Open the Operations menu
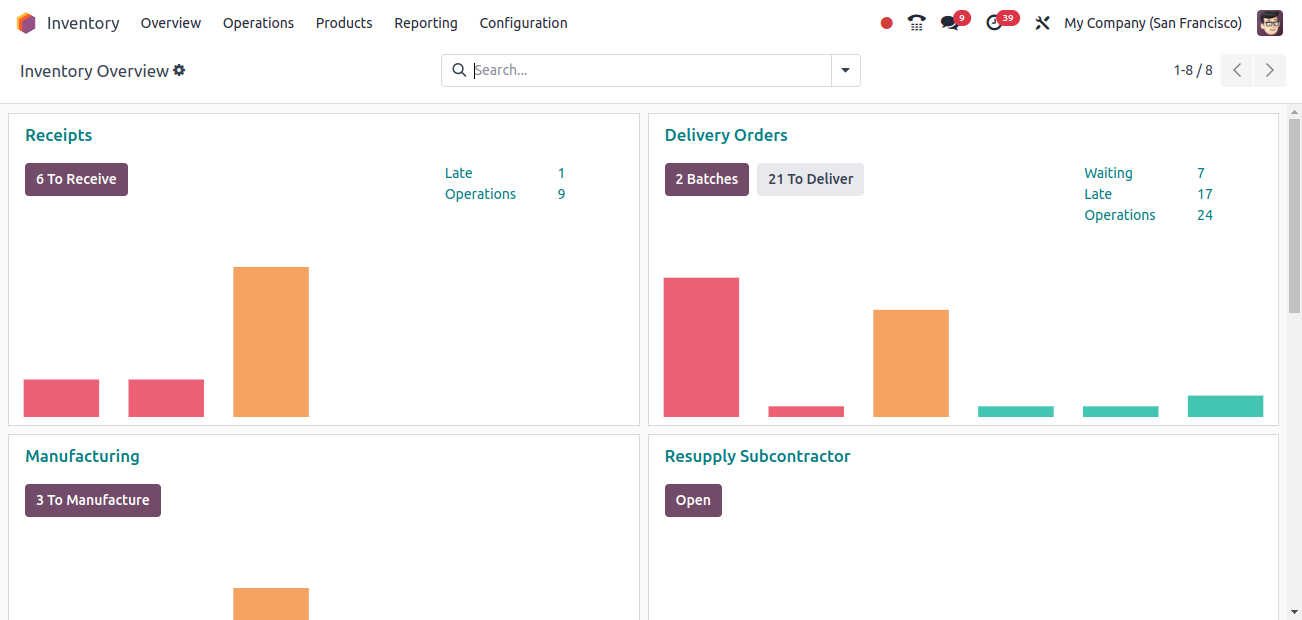This screenshot has width=1302, height=620. click(258, 23)
